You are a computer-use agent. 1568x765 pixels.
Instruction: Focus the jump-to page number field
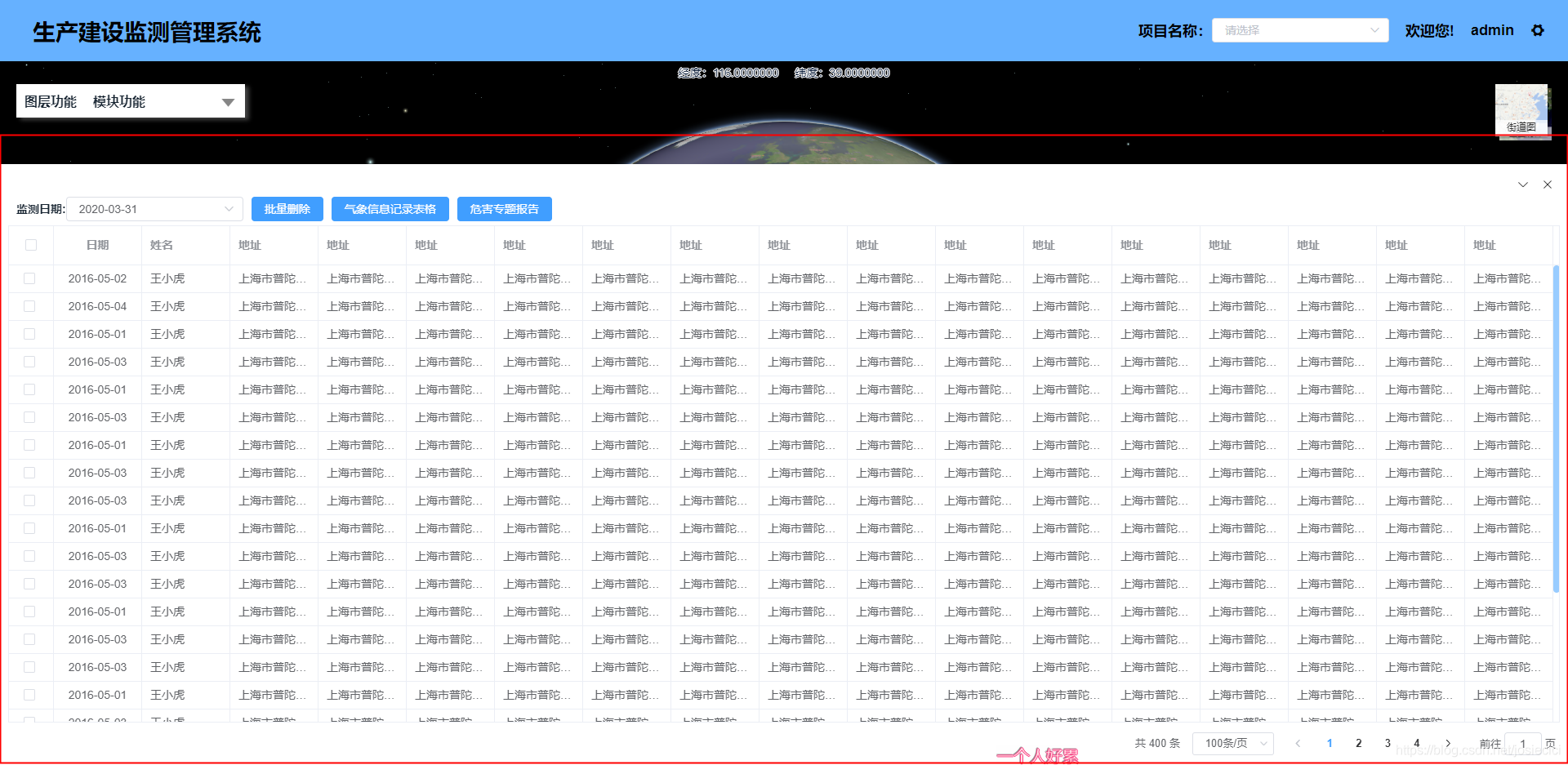[1523, 743]
